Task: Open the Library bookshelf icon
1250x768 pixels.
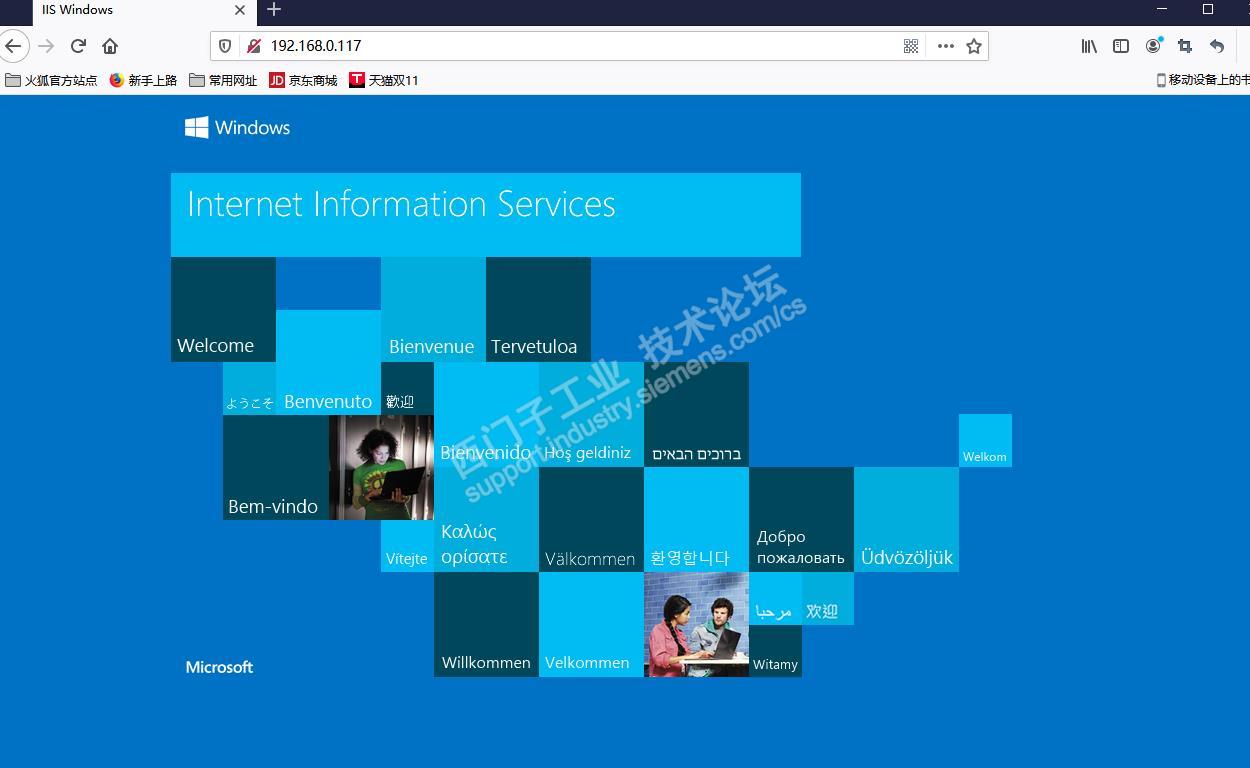Action: point(1089,46)
